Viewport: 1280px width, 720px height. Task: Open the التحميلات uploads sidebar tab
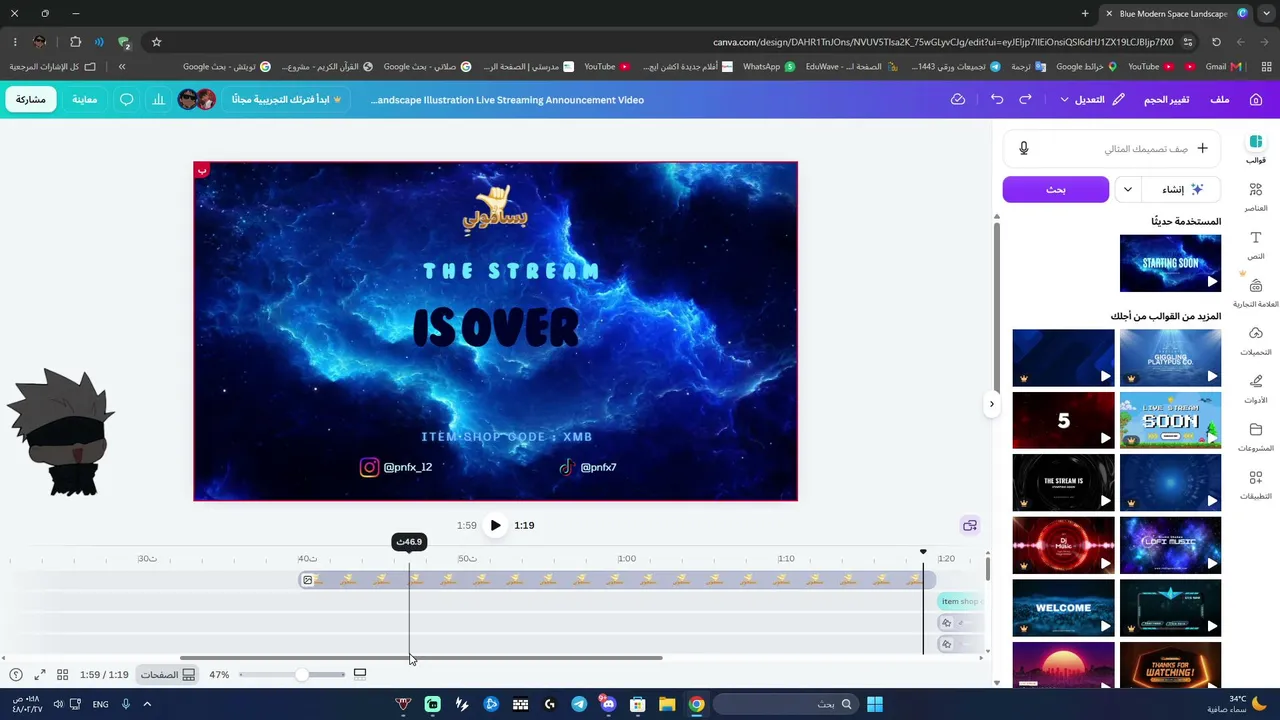(1255, 341)
